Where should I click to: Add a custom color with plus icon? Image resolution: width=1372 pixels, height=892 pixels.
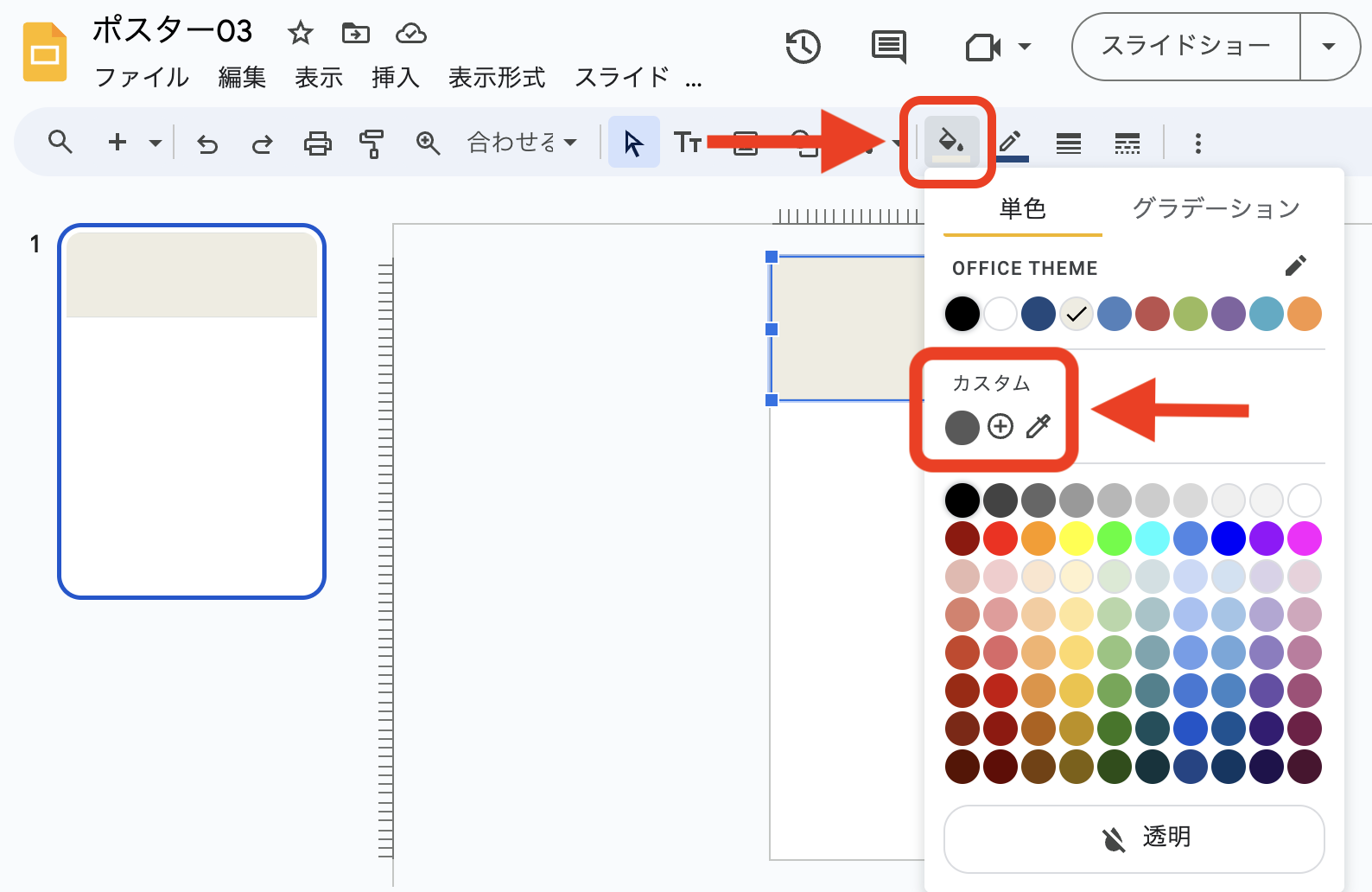pyautogui.click(x=1000, y=426)
